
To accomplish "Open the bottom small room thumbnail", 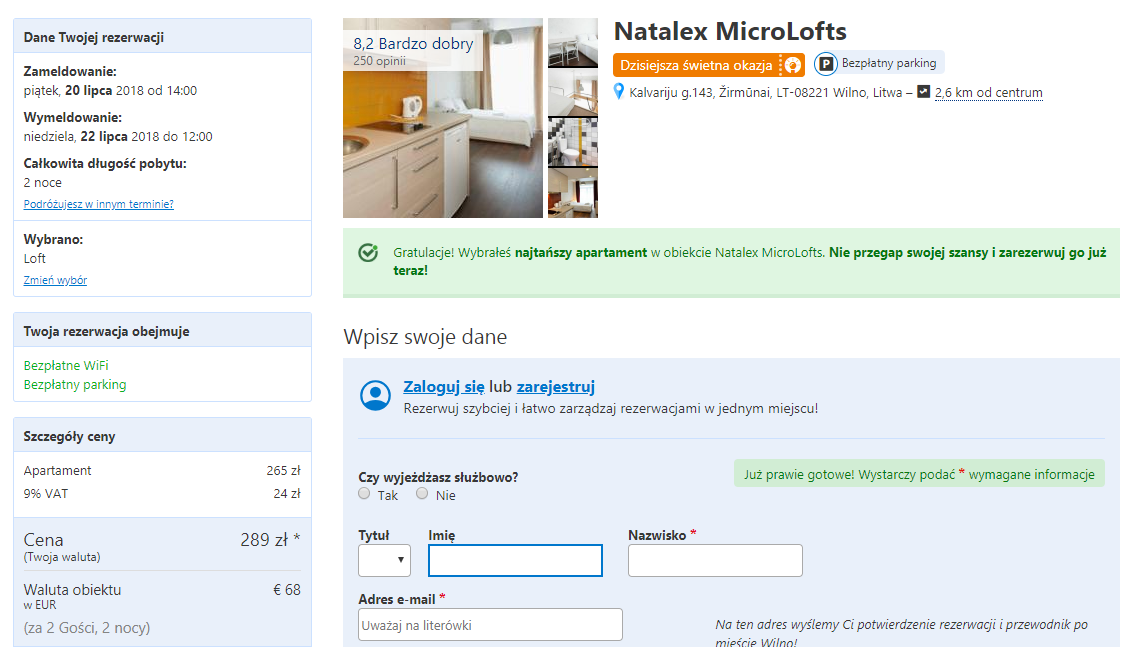I will [x=573, y=193].
